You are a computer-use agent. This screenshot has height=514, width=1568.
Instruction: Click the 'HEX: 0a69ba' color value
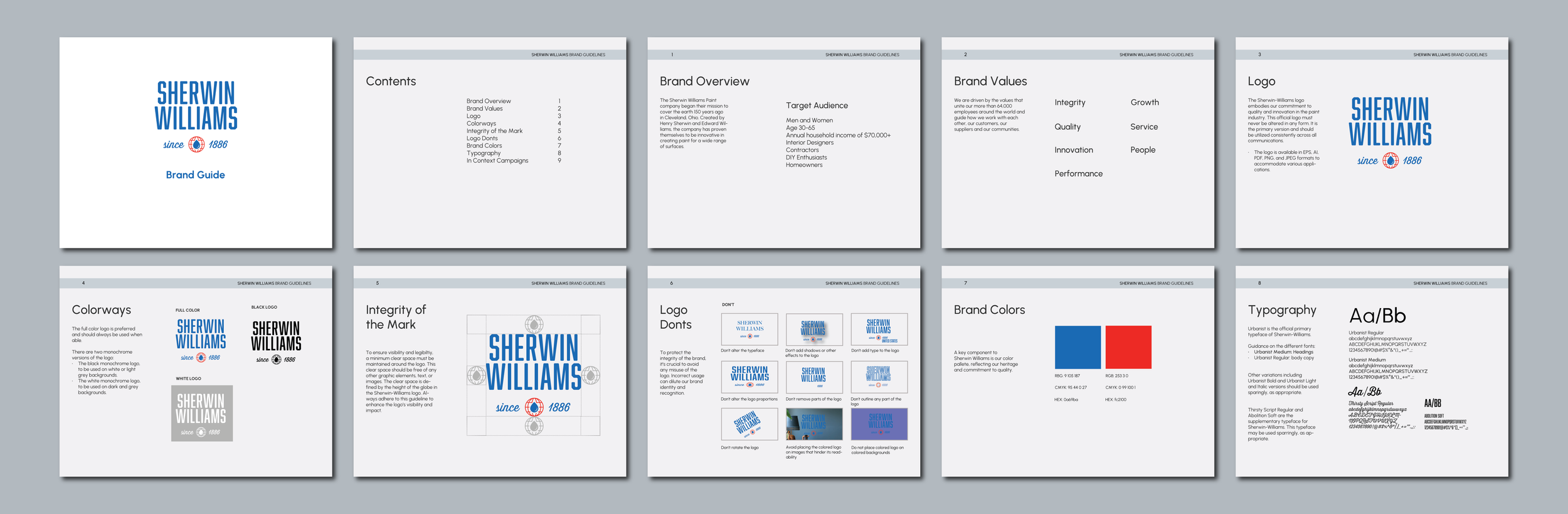pyautogui.click(x=1066, y=400)
